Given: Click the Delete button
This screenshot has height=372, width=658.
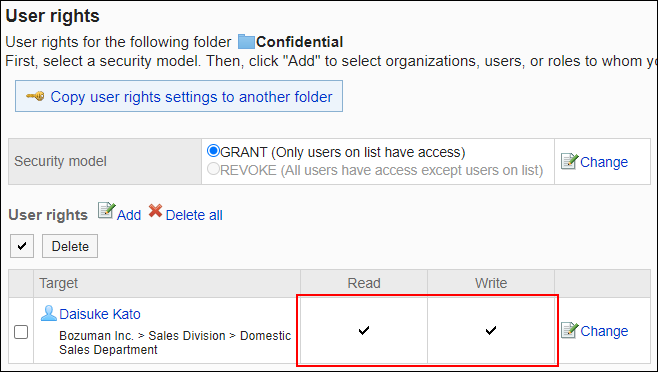Looking at the screenshot, I should point(70,246).
